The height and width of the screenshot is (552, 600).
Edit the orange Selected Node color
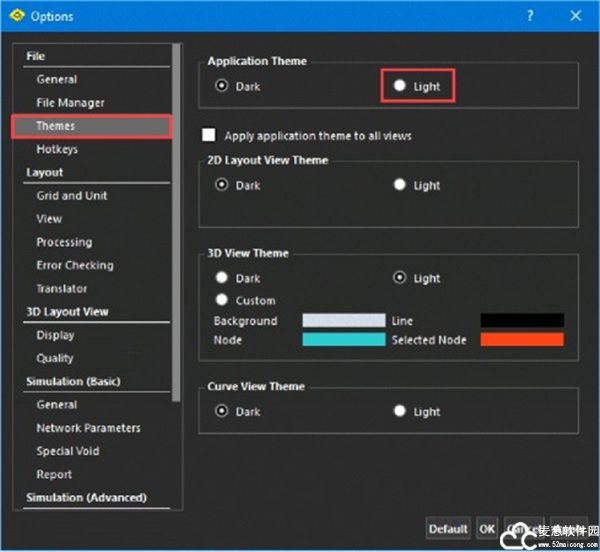(521, 340)
